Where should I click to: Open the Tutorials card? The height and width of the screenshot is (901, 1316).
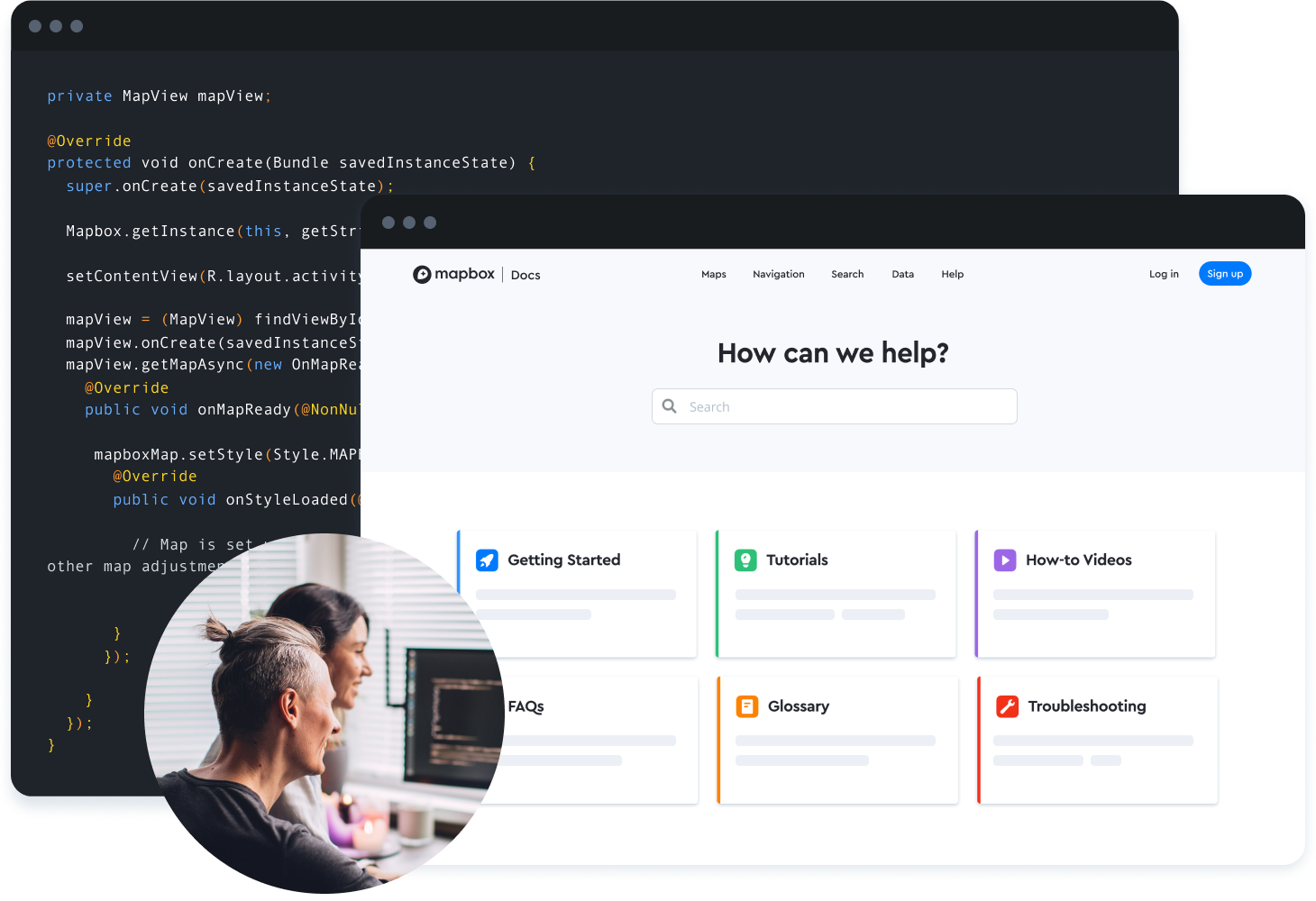(836, 594)
